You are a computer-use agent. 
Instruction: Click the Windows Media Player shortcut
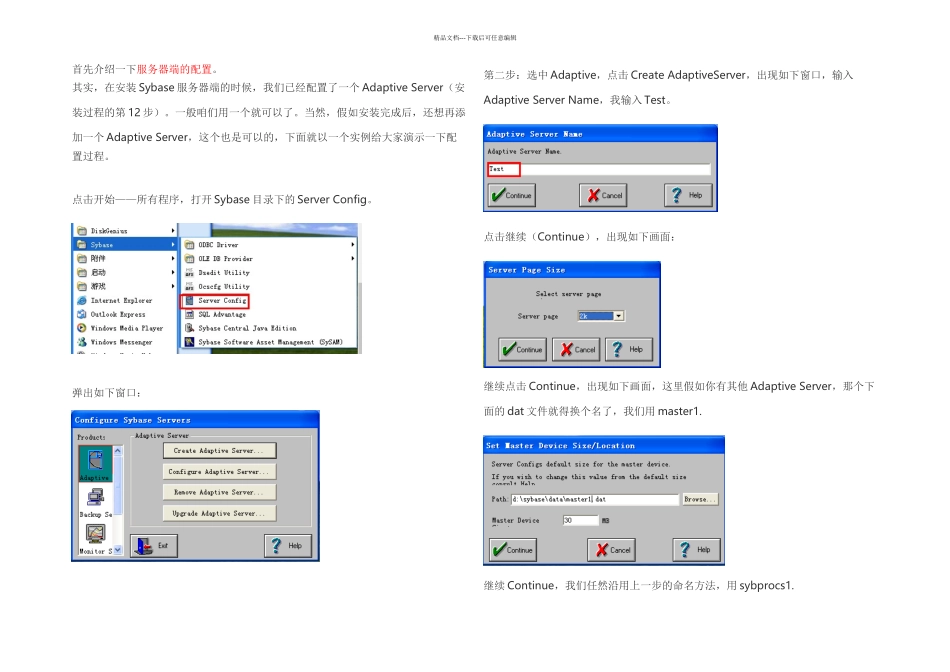(x=120, y=328)
